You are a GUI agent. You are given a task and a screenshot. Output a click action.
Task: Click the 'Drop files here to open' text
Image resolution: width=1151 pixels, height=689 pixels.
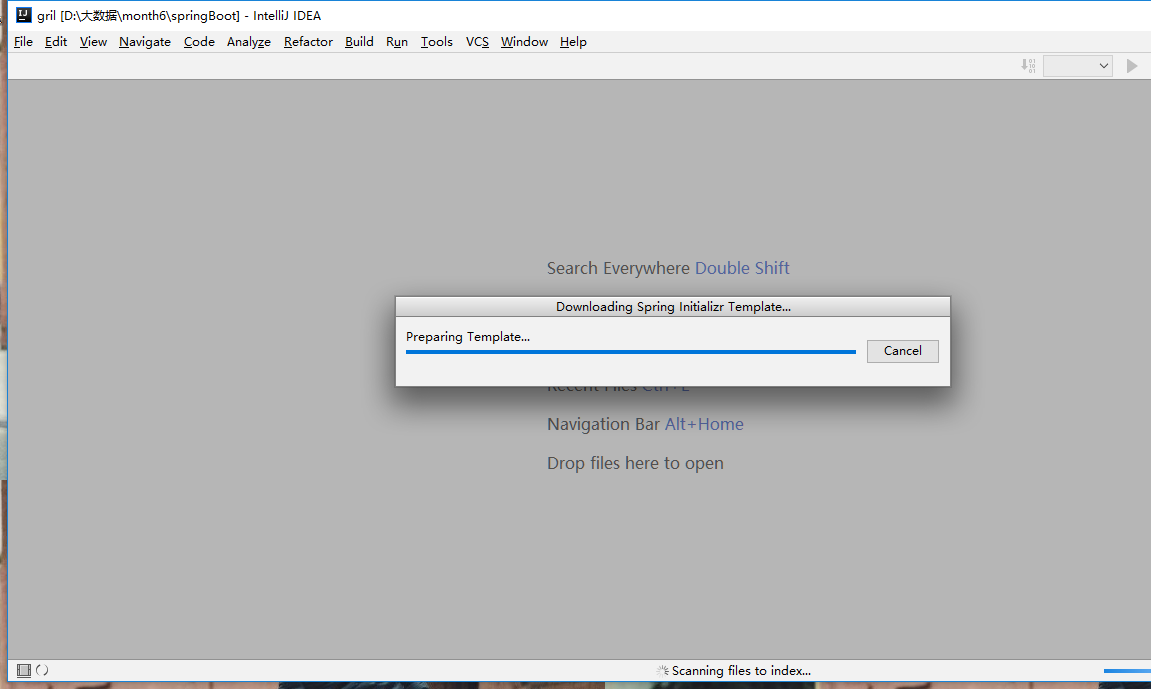[635, 463]
